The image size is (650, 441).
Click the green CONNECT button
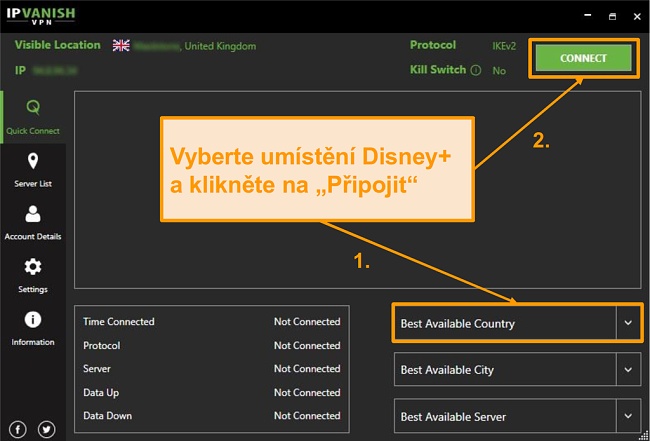pos(583,58)
